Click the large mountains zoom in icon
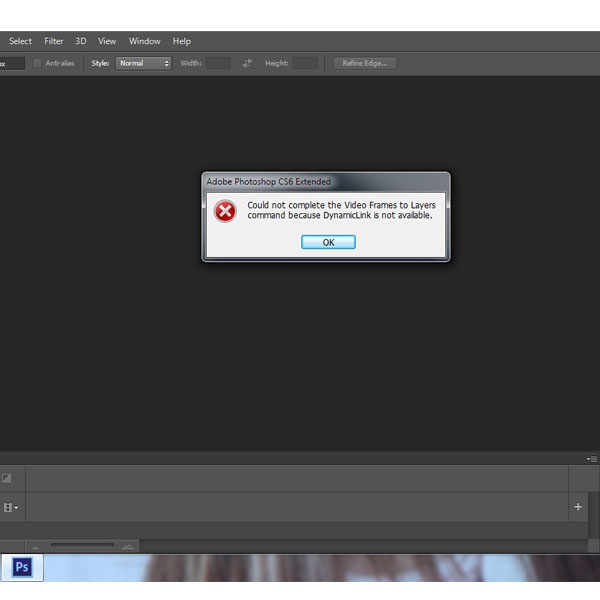Screen dimensions: 600x600 [x=127, y=546]
